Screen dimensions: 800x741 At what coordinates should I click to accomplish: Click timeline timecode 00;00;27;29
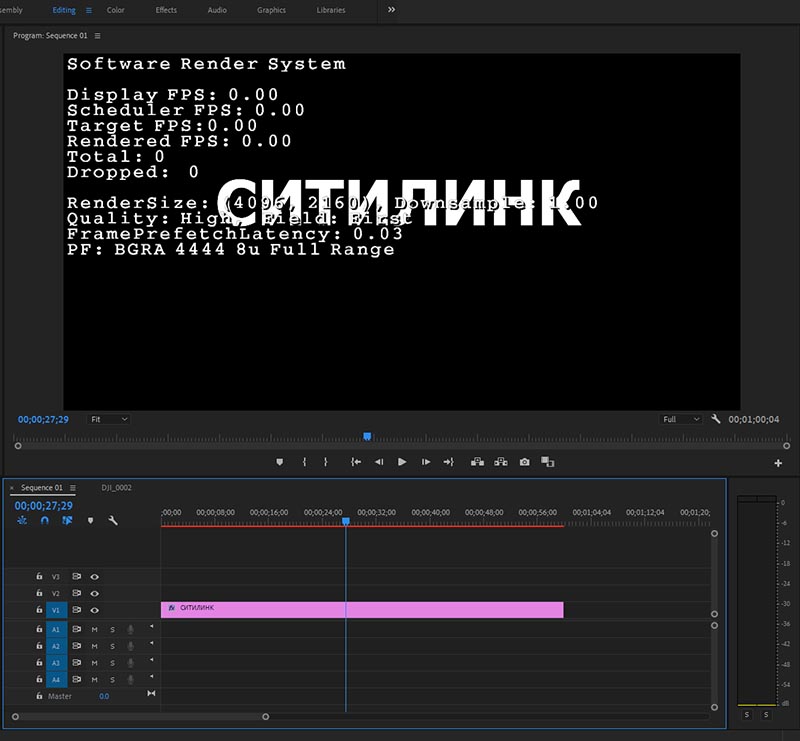point(43,506)
